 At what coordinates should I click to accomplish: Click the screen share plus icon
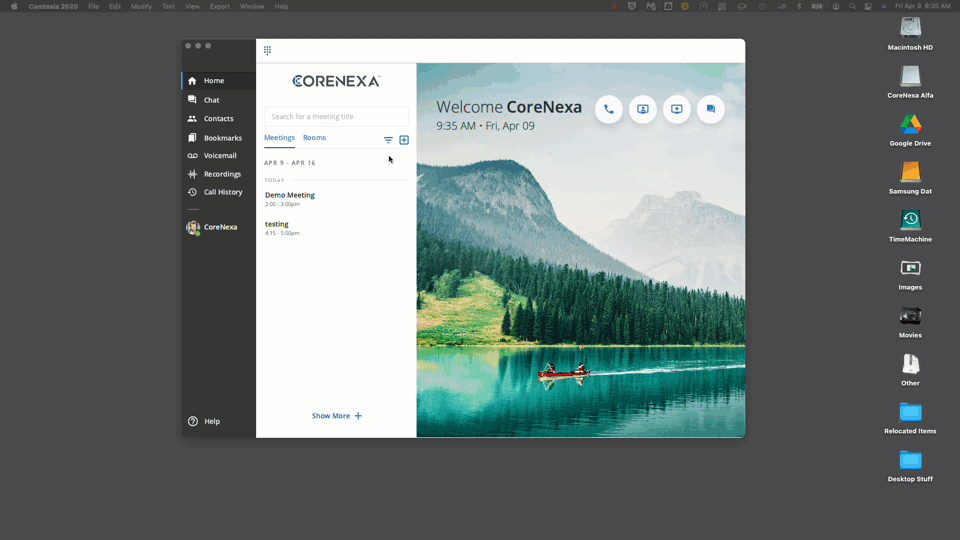tap(677, 110)
